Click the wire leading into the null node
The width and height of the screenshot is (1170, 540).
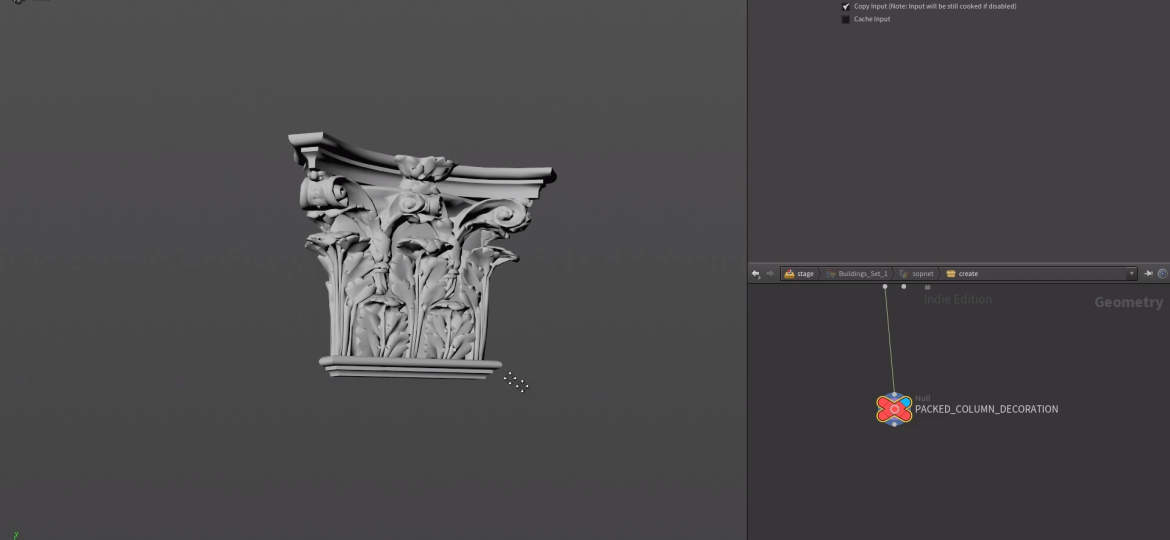[889, 340]
